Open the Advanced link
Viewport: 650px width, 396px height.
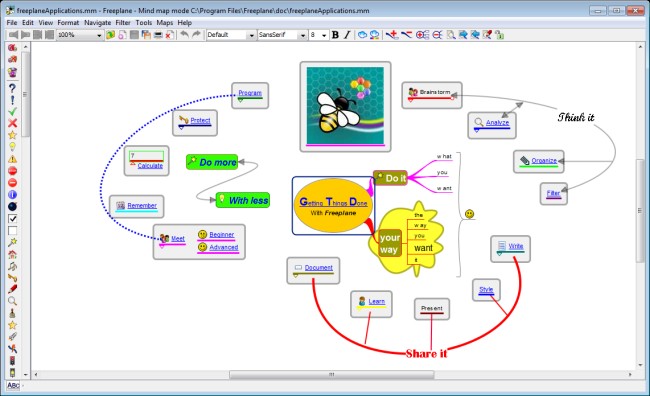click(x=223, y=247)
